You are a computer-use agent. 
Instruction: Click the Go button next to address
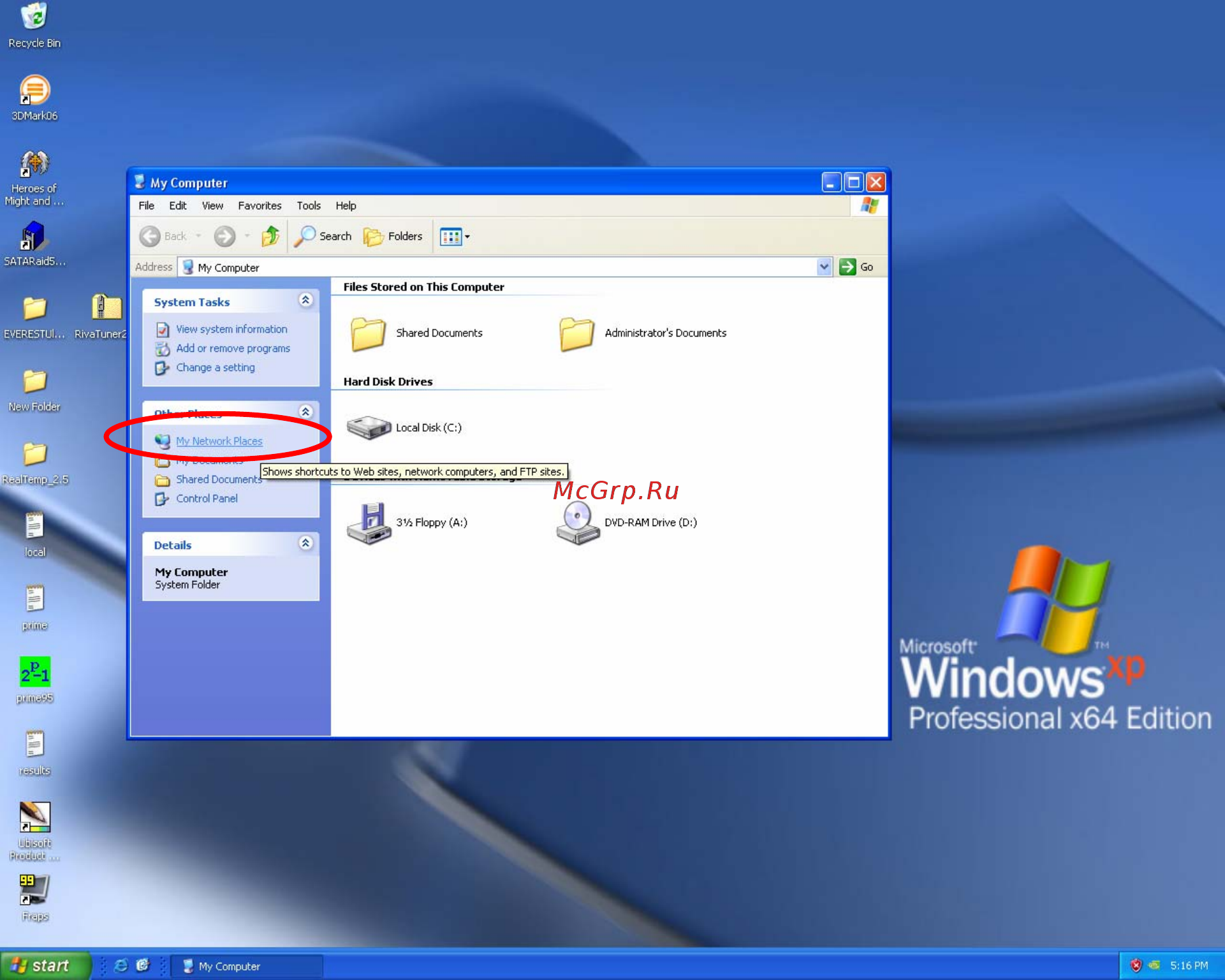[x=856, y=267]
